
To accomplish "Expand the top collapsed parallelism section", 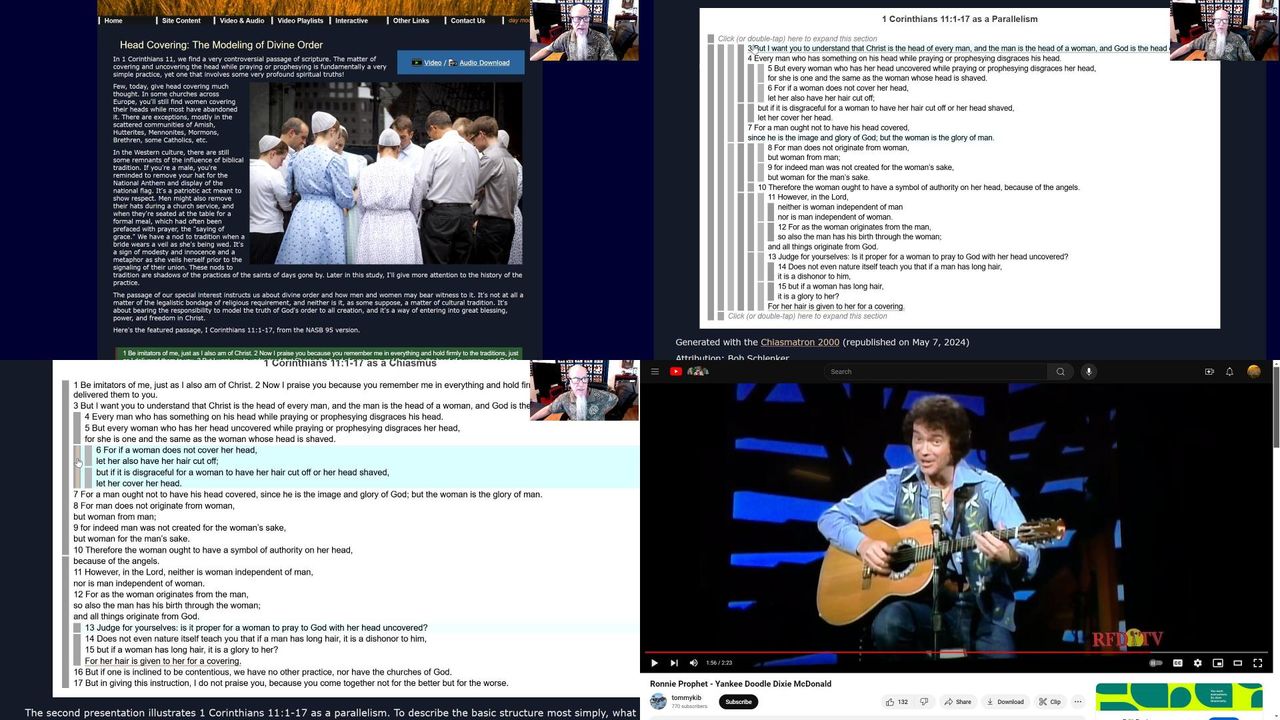I will [x=797, y=39].
